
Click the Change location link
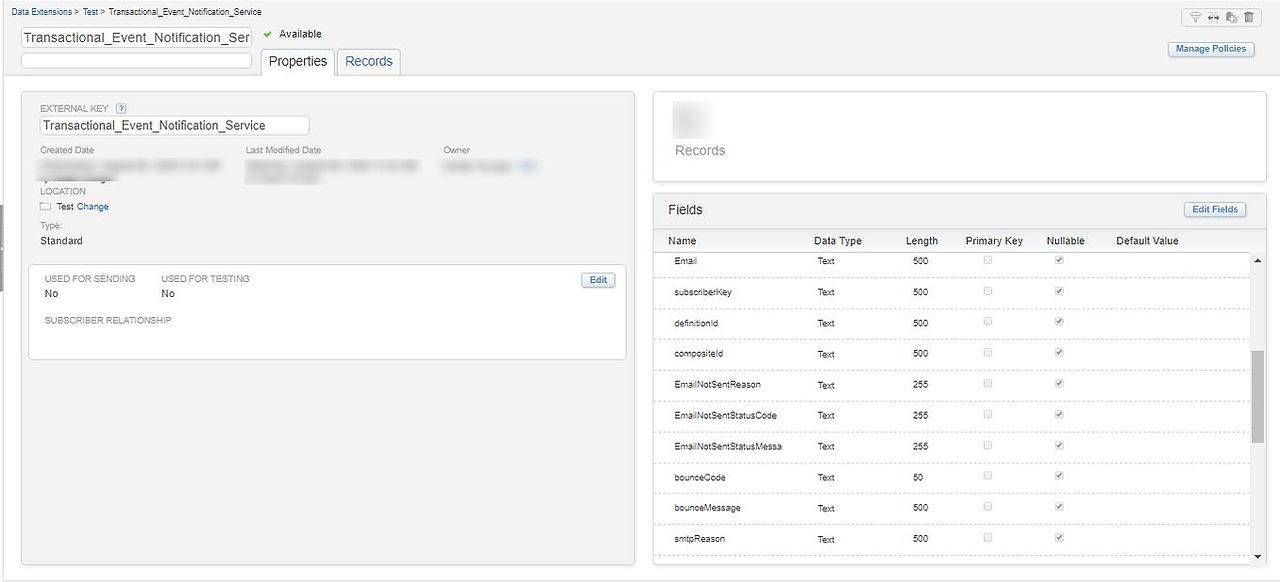93,207
